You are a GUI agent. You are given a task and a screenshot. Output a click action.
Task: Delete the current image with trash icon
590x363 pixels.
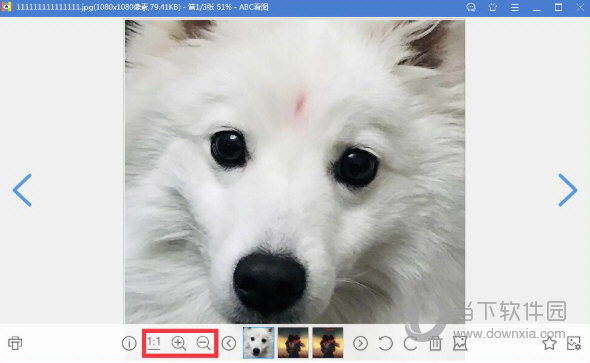pyautogui.click(x=435, y=343)
